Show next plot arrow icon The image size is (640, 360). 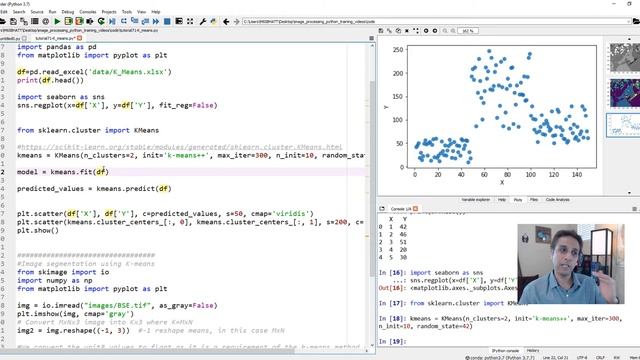(x=435, y=31)
